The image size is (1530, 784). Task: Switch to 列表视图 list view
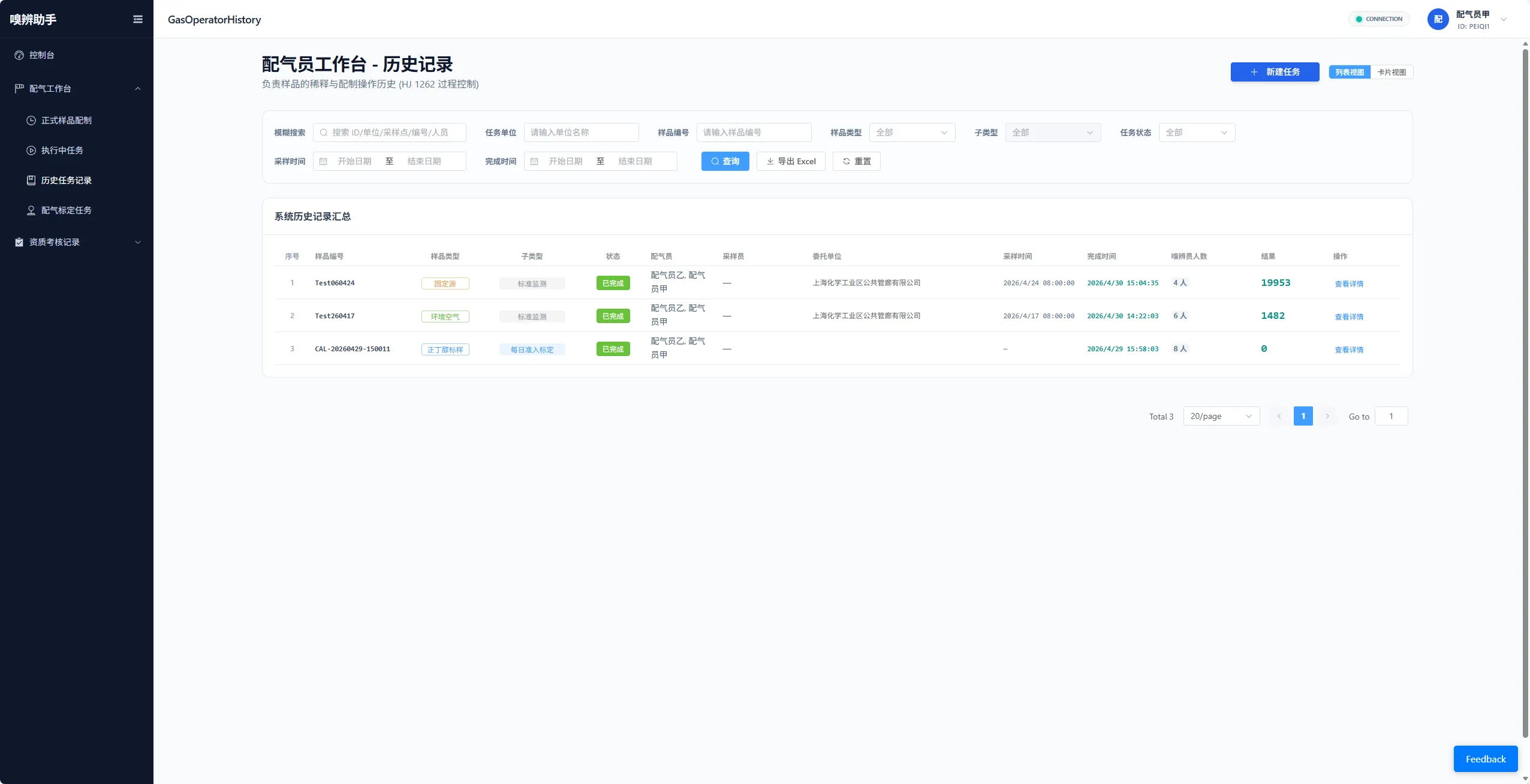click(1350, 72)
